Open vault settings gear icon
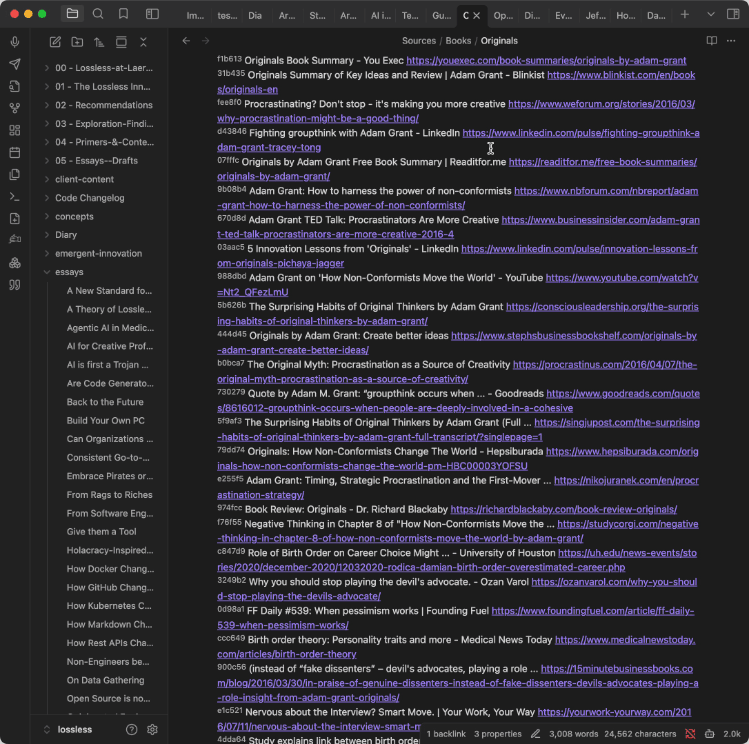 click(x=152, y=729)
